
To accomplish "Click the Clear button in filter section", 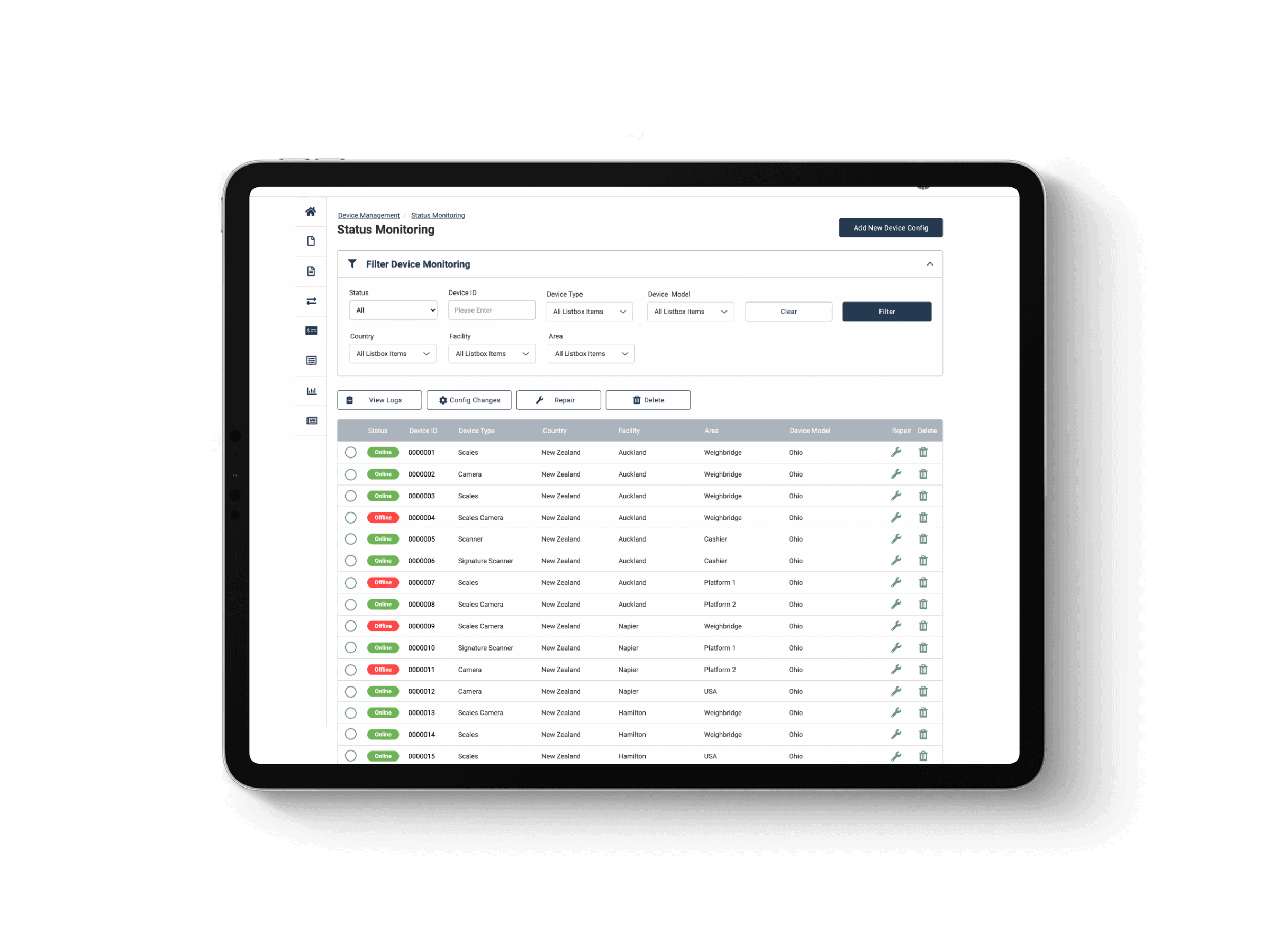I will (789, 311).
